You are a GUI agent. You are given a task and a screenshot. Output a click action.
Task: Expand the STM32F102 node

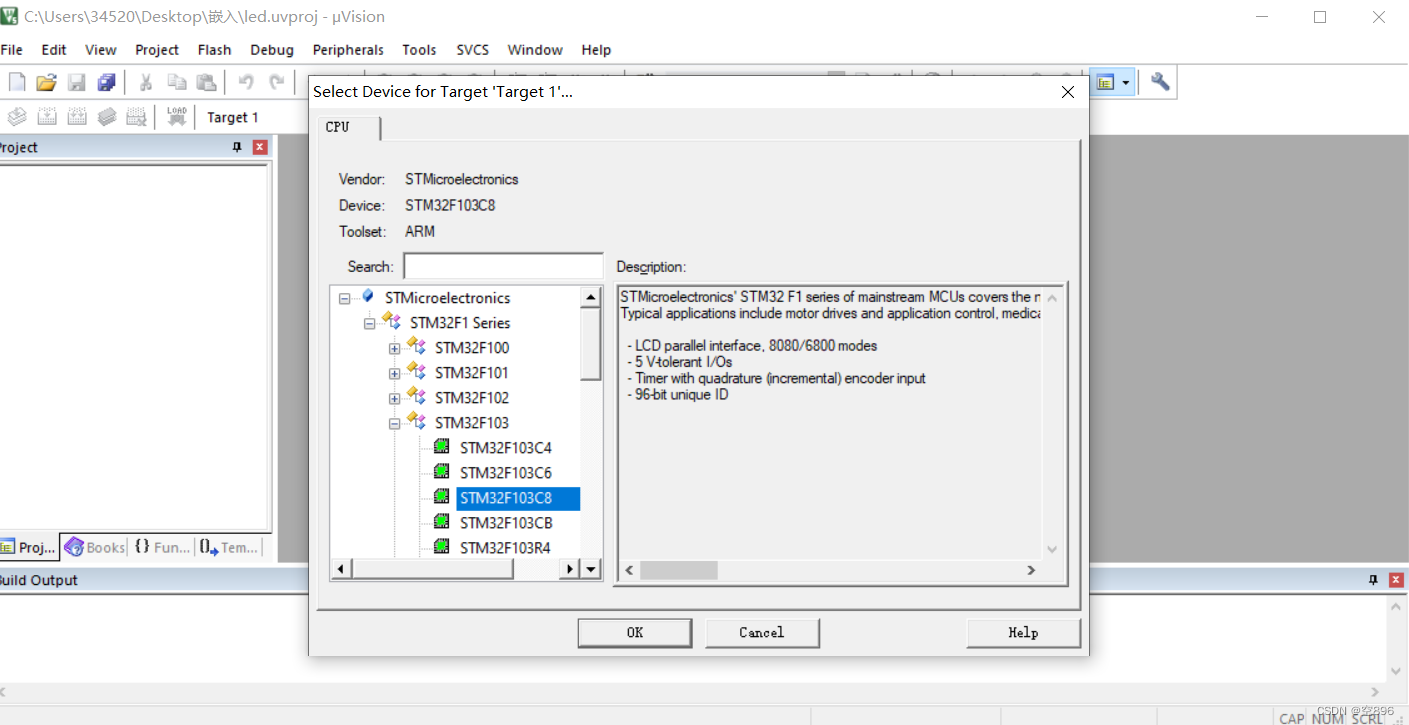(394, 398)
